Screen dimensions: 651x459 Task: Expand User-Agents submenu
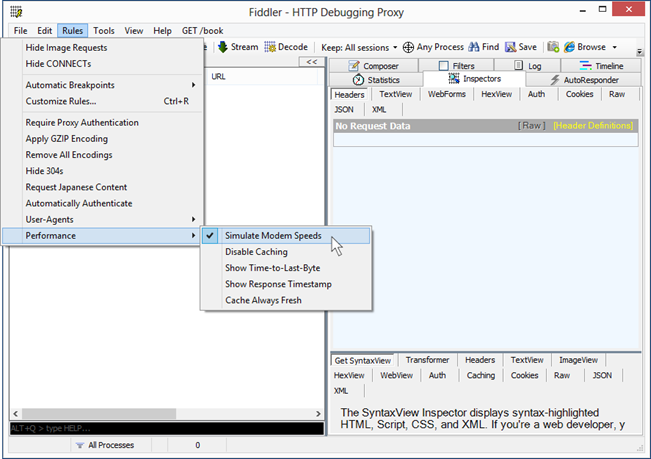tap(103, 220)
